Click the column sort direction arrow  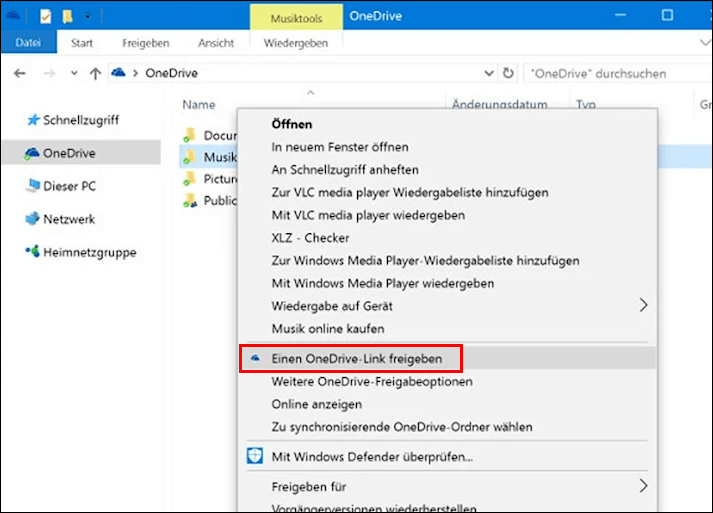tap(311, 93)
